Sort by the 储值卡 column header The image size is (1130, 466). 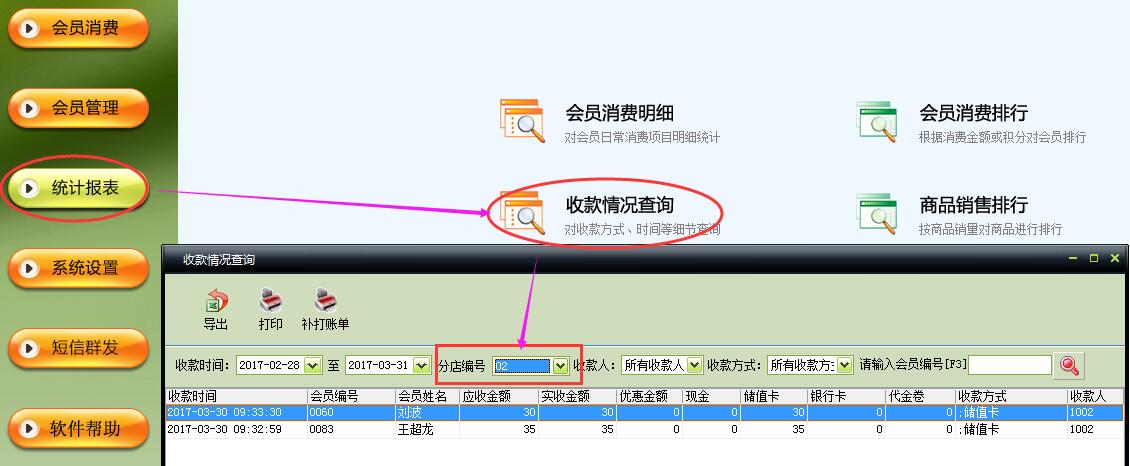pos(775,397)
